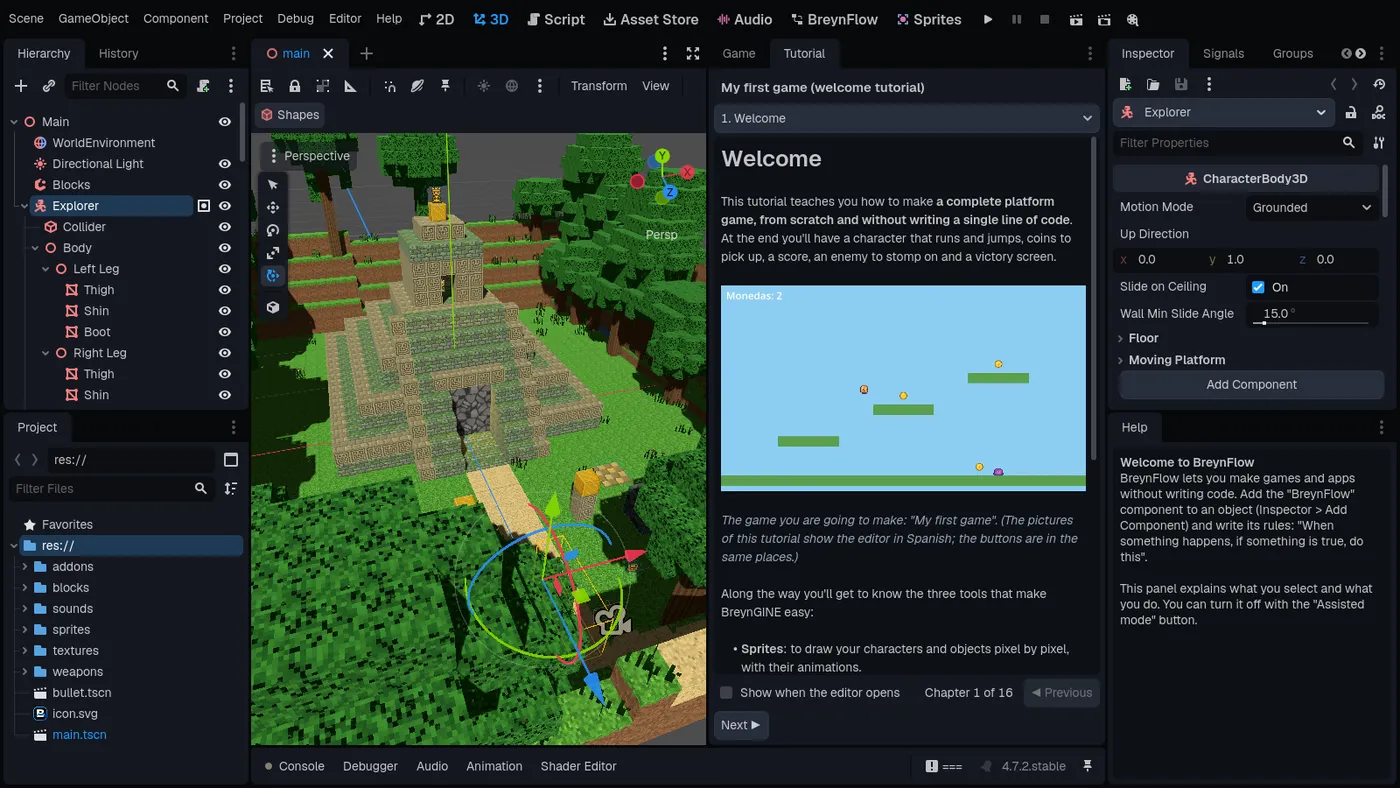Open the Movie Maker film reel icon
Image resolution: width=1400 pixels, height=788 pixels.
pyautogui.click(x=1132, y=19)
